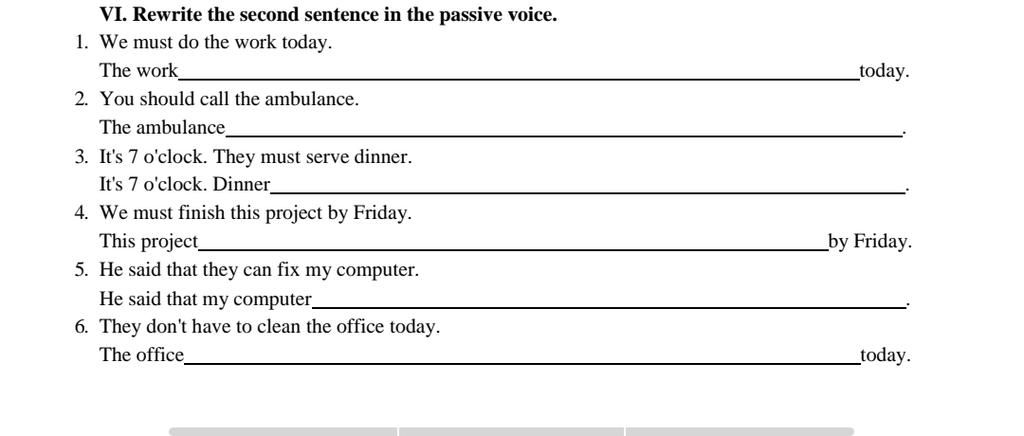
Task: Click "They don't have to clean the office today."
Action: pyautogui.click(x=269, y=327)
